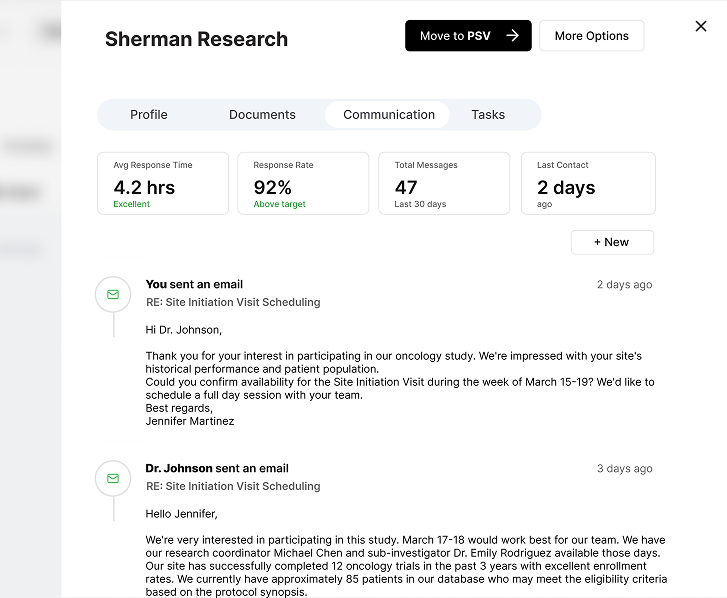Click the envelope icon for your sent email

tap(113, 294)
